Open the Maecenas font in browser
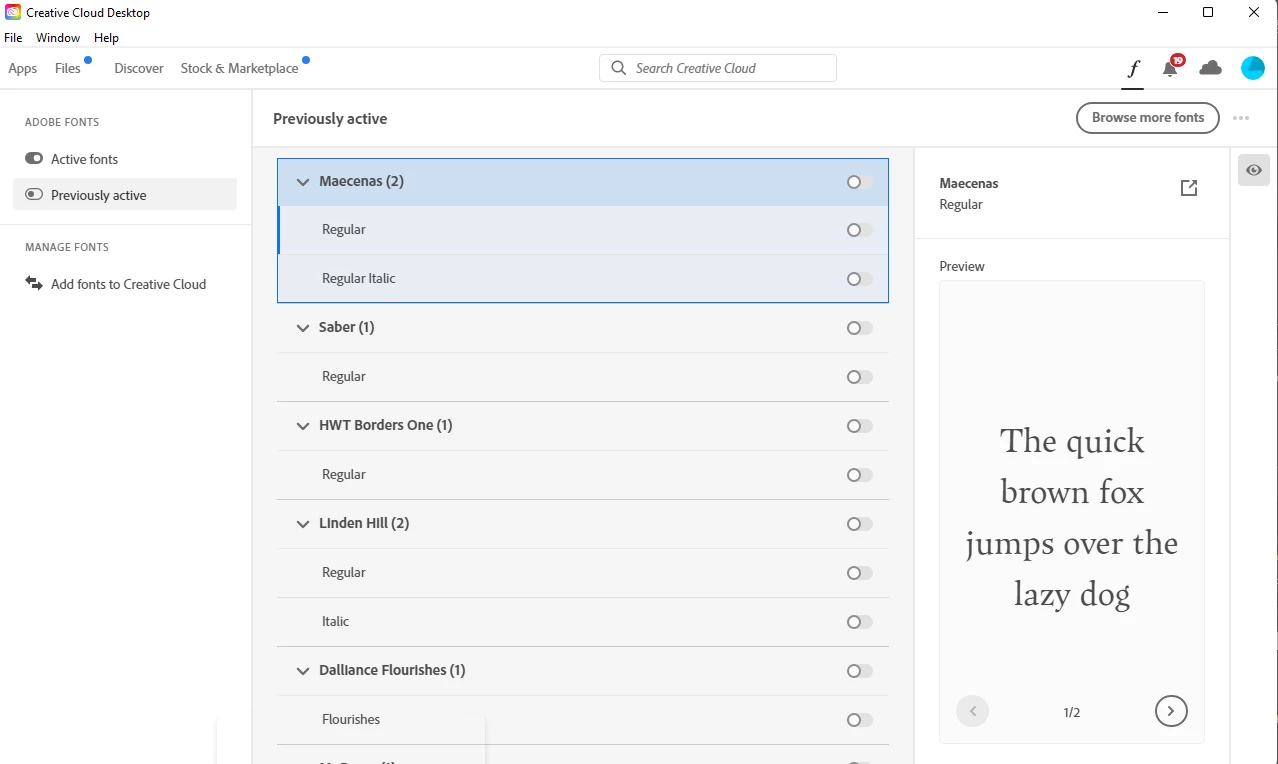 click(1189, 188)
